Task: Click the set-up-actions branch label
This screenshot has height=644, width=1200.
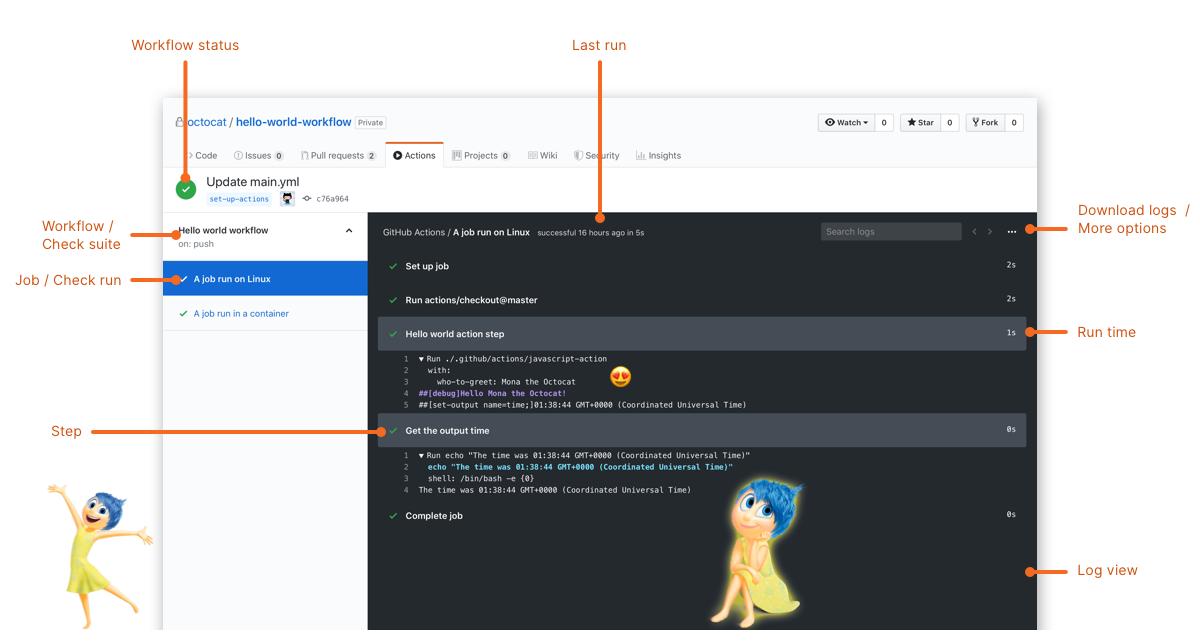Action: [x=239, y=199]
